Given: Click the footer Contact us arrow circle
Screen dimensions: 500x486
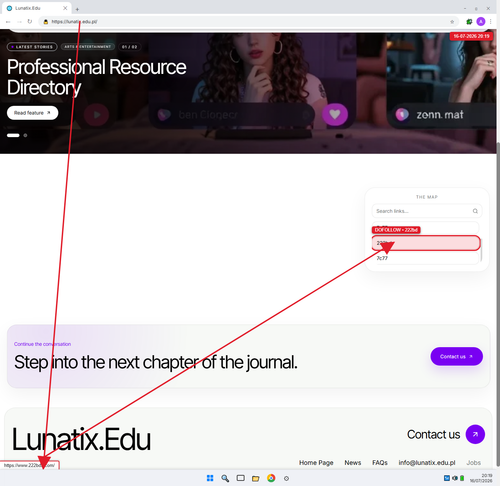Looking at the screenshot, I should [x=475, y=434].
